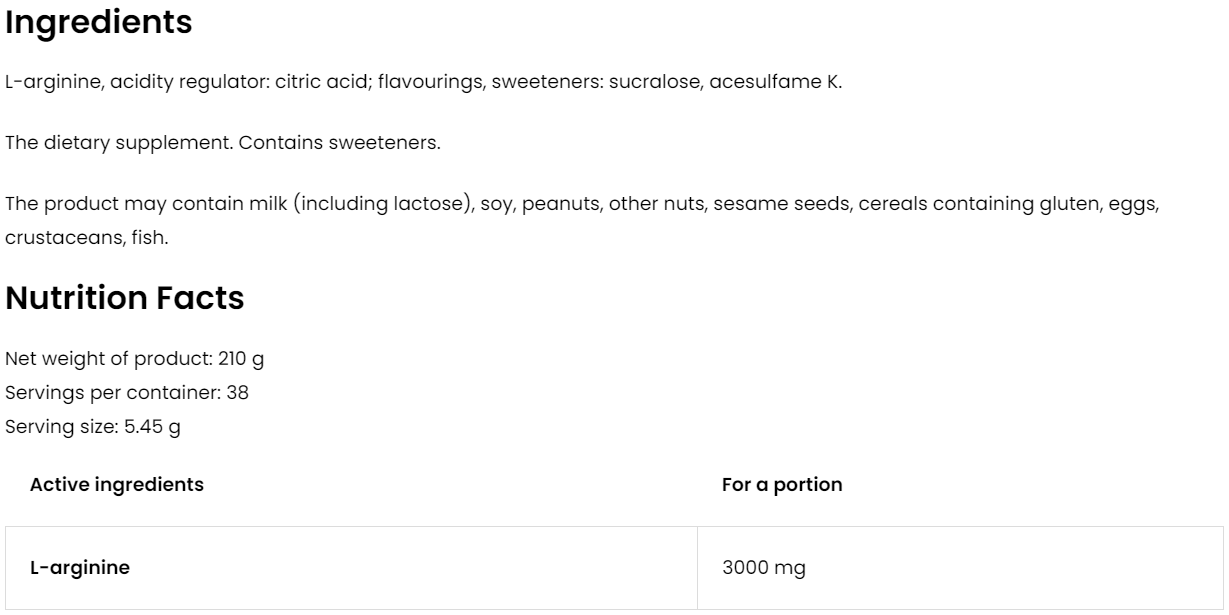Click the Nutrition Facts heading
The width and height of the screenshot is (1229, 615).
pyautogui.click(x=125, y=298)
